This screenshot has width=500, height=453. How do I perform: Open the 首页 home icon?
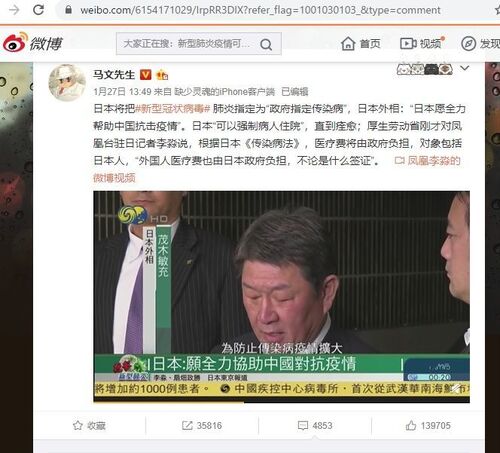point(348,44)
